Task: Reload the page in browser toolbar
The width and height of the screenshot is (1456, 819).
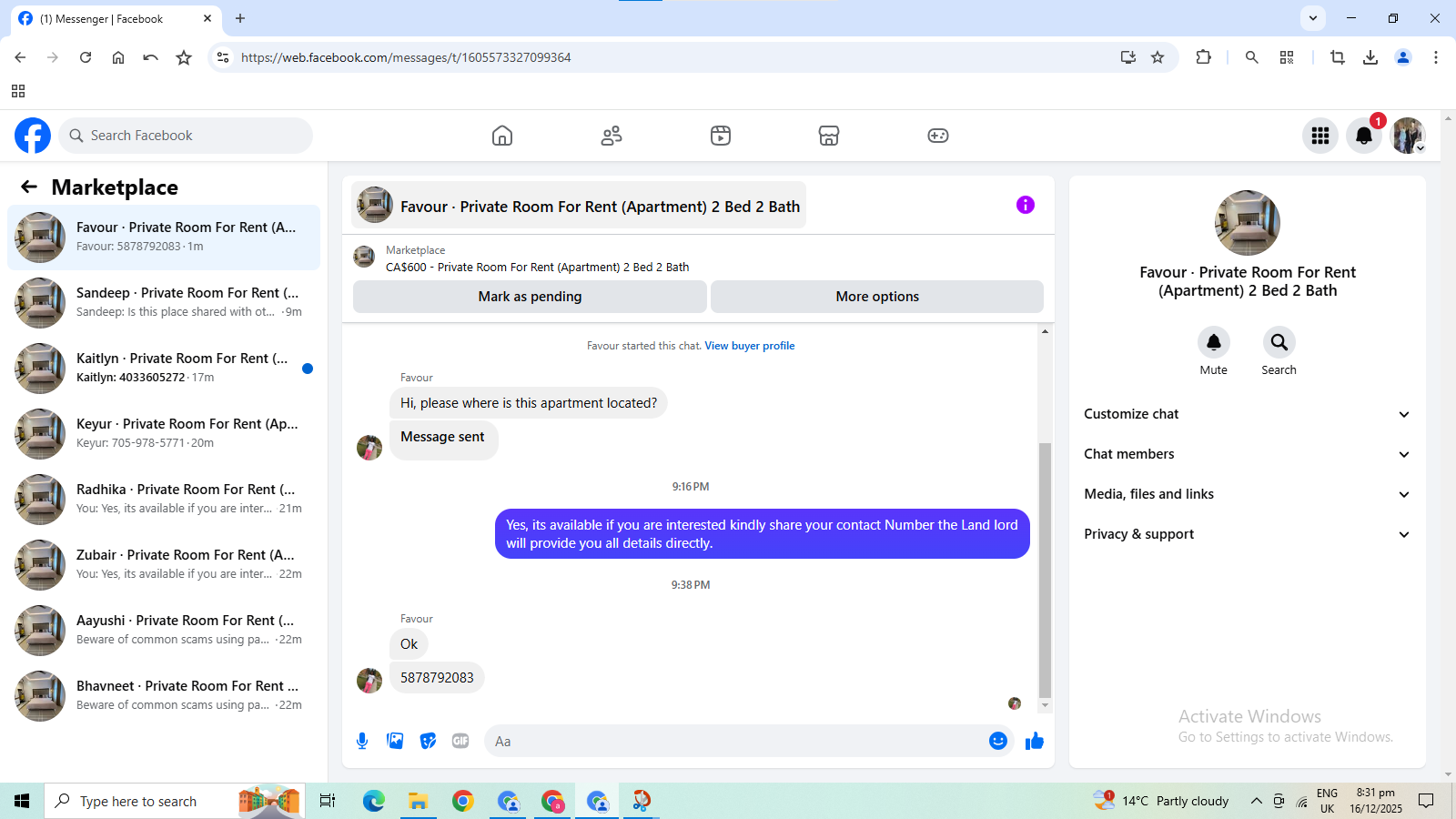Action: [86, 57]
